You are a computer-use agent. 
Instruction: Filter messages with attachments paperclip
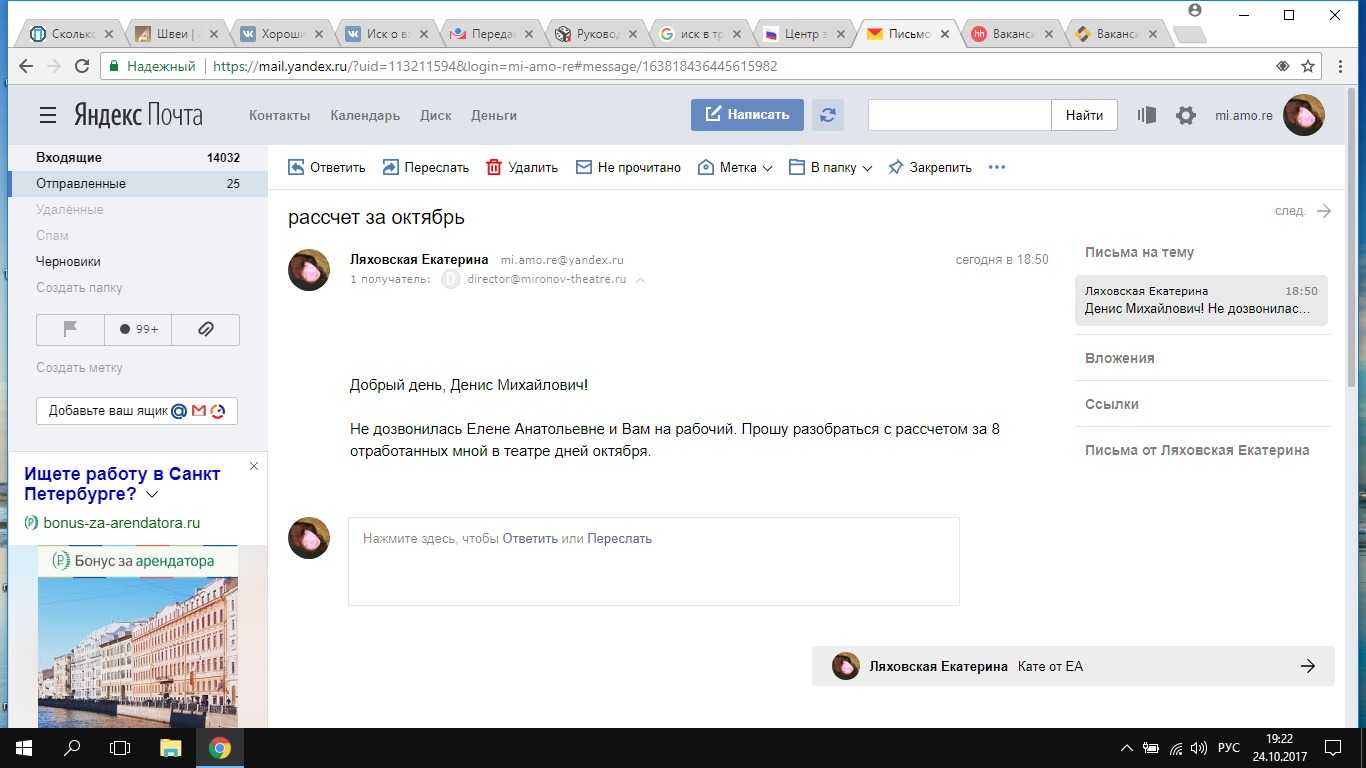(206, 329)
